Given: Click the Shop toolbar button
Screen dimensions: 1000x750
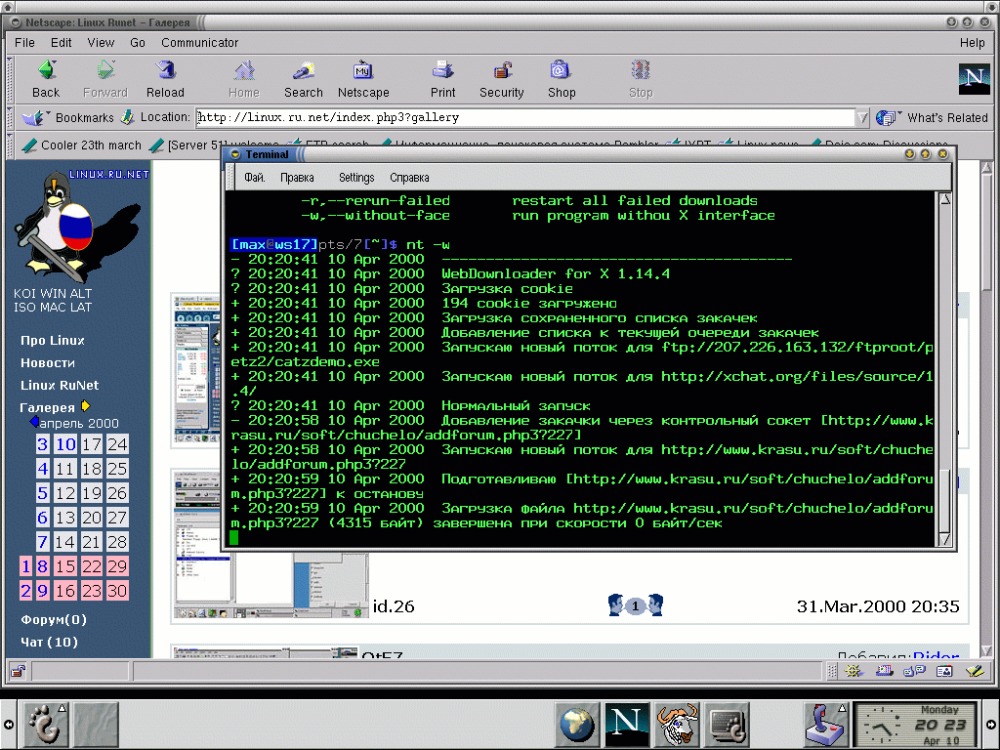Looking at the screenshot, I should tap(561, 78).
